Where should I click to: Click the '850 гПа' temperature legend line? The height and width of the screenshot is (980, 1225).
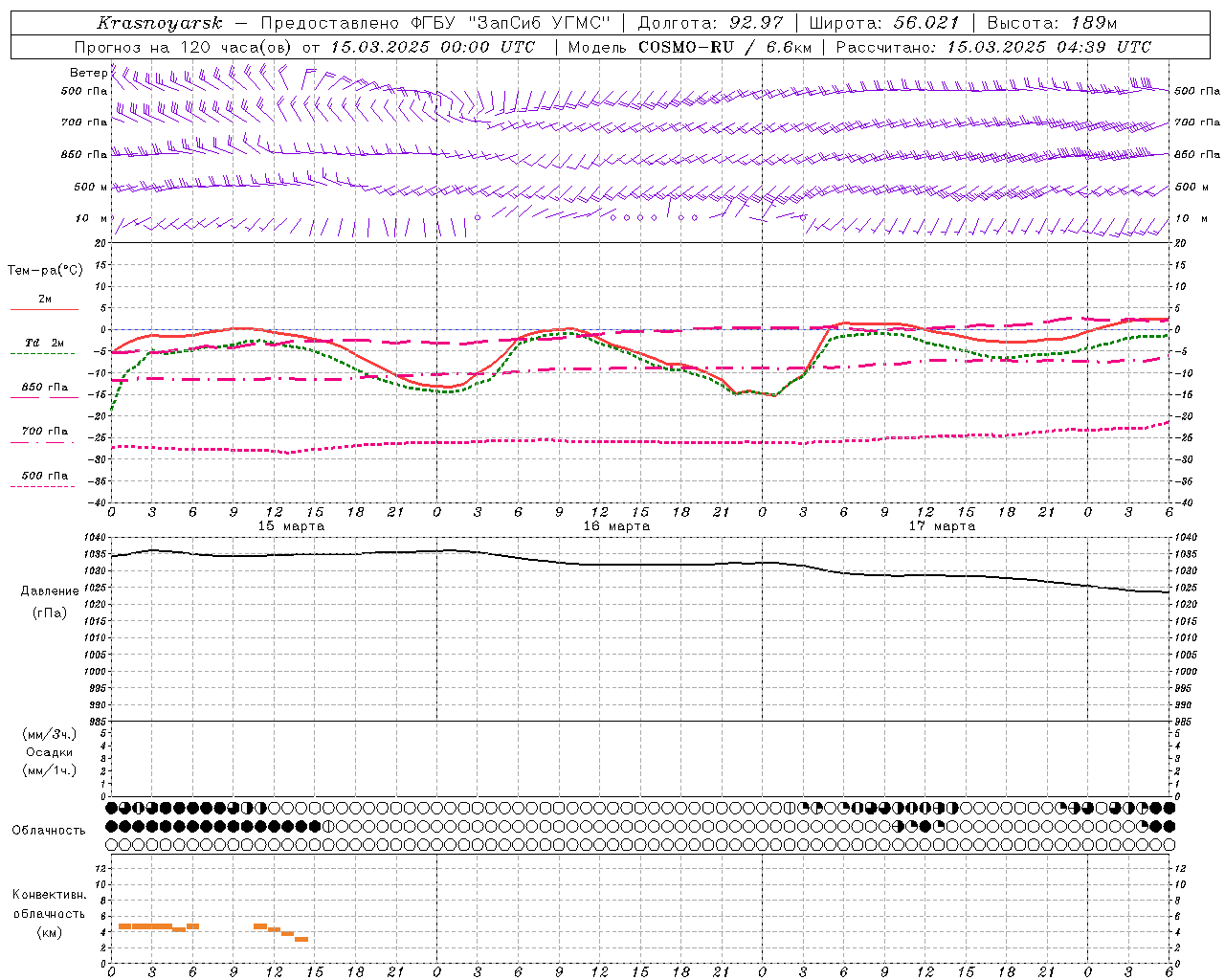click(x=44, y=397)
